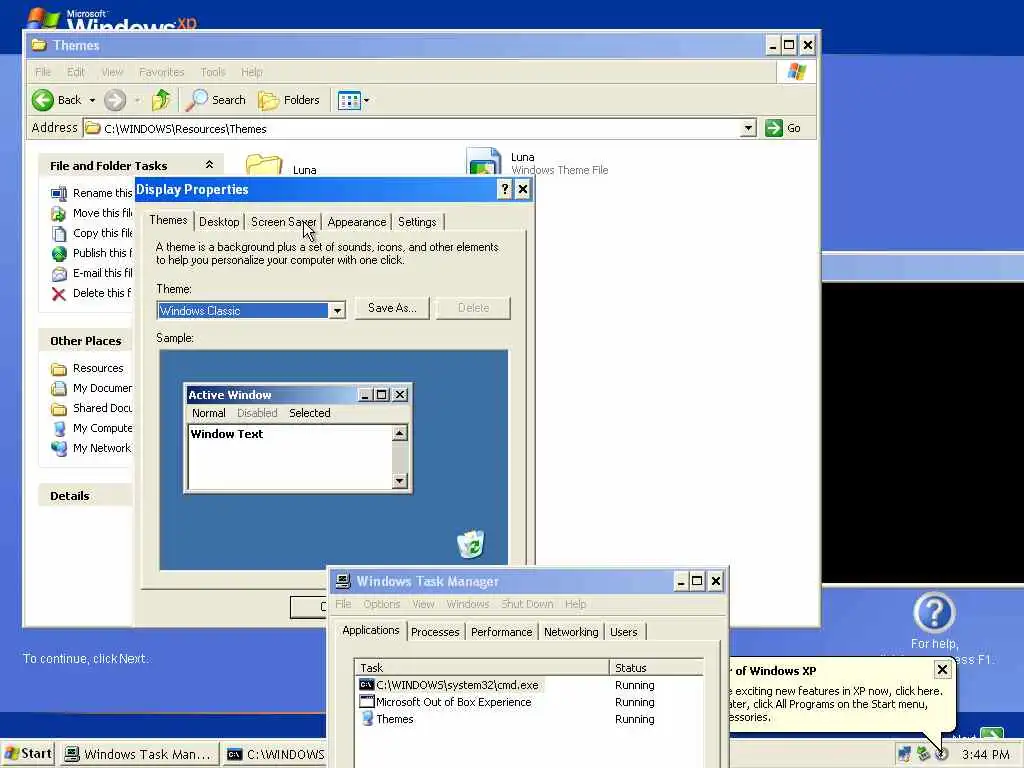Screen dimensions: 1024x768
Task: Open the Resources folder link
Action: (98, 368)
